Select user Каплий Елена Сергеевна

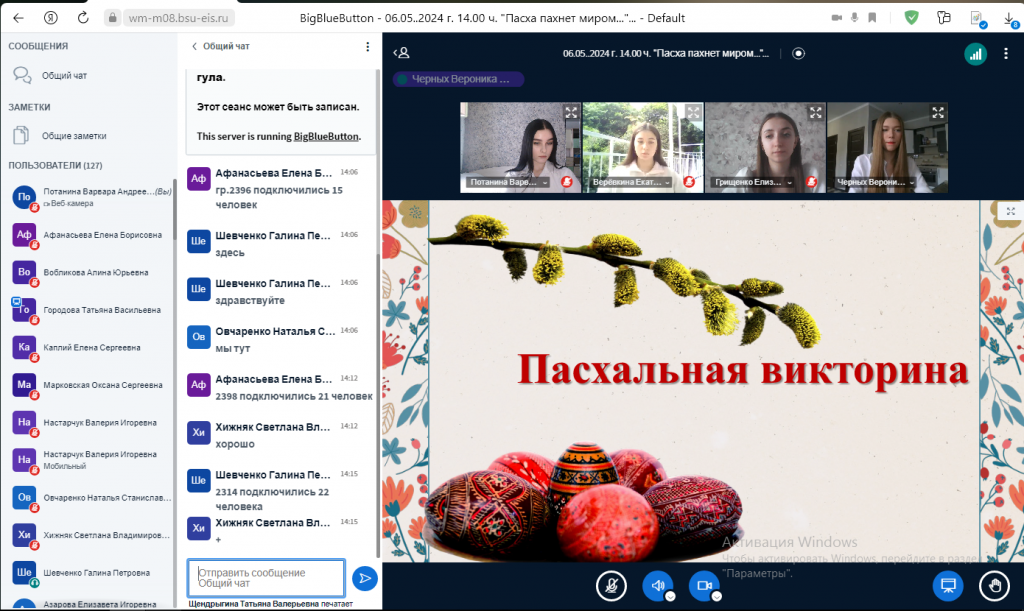point(91,347)
